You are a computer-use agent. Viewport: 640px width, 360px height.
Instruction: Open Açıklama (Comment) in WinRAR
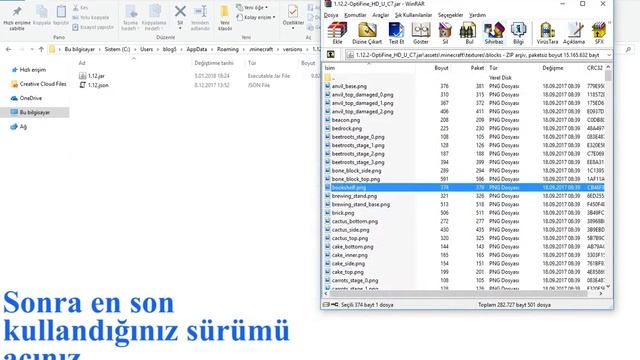point(573,33)
